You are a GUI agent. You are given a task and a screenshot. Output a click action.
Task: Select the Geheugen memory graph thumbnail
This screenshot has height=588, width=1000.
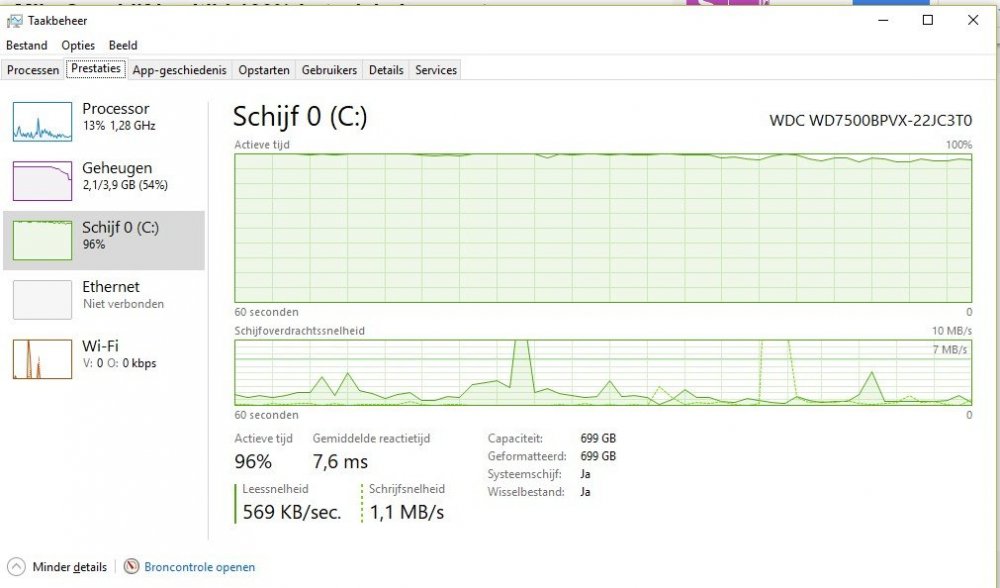42,180
